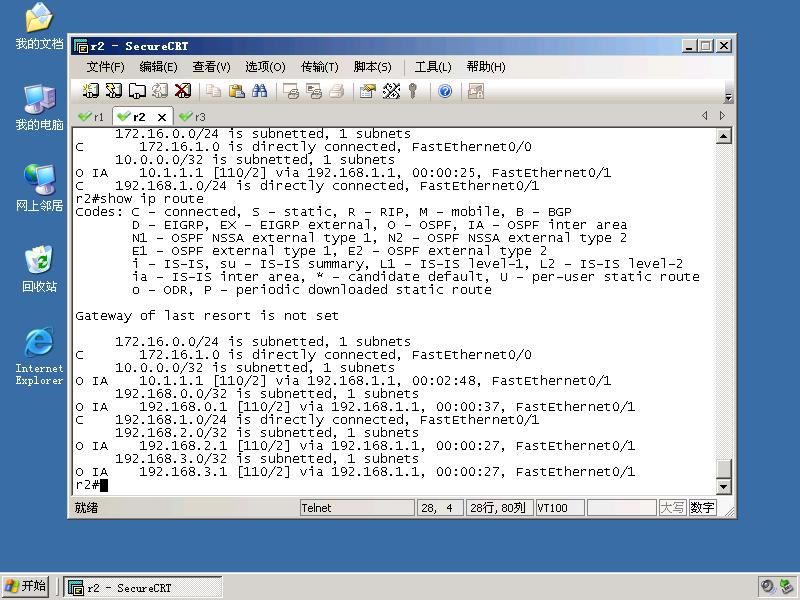The width and height of the screenshot is (800, 600).
Task: Select the 回收站 recycle bin icon
Action: (x=39, y=269)
